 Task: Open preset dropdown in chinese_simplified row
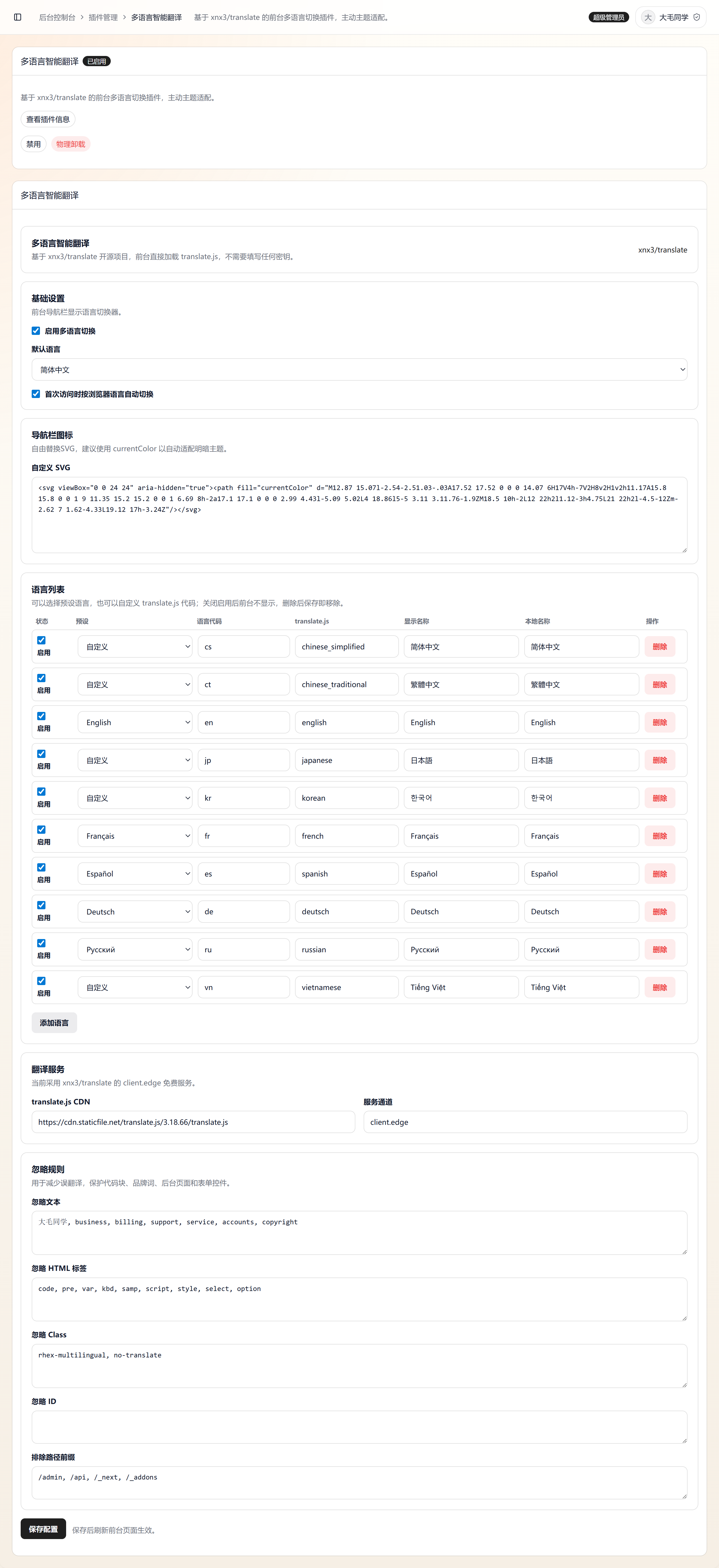pos(135,646)
